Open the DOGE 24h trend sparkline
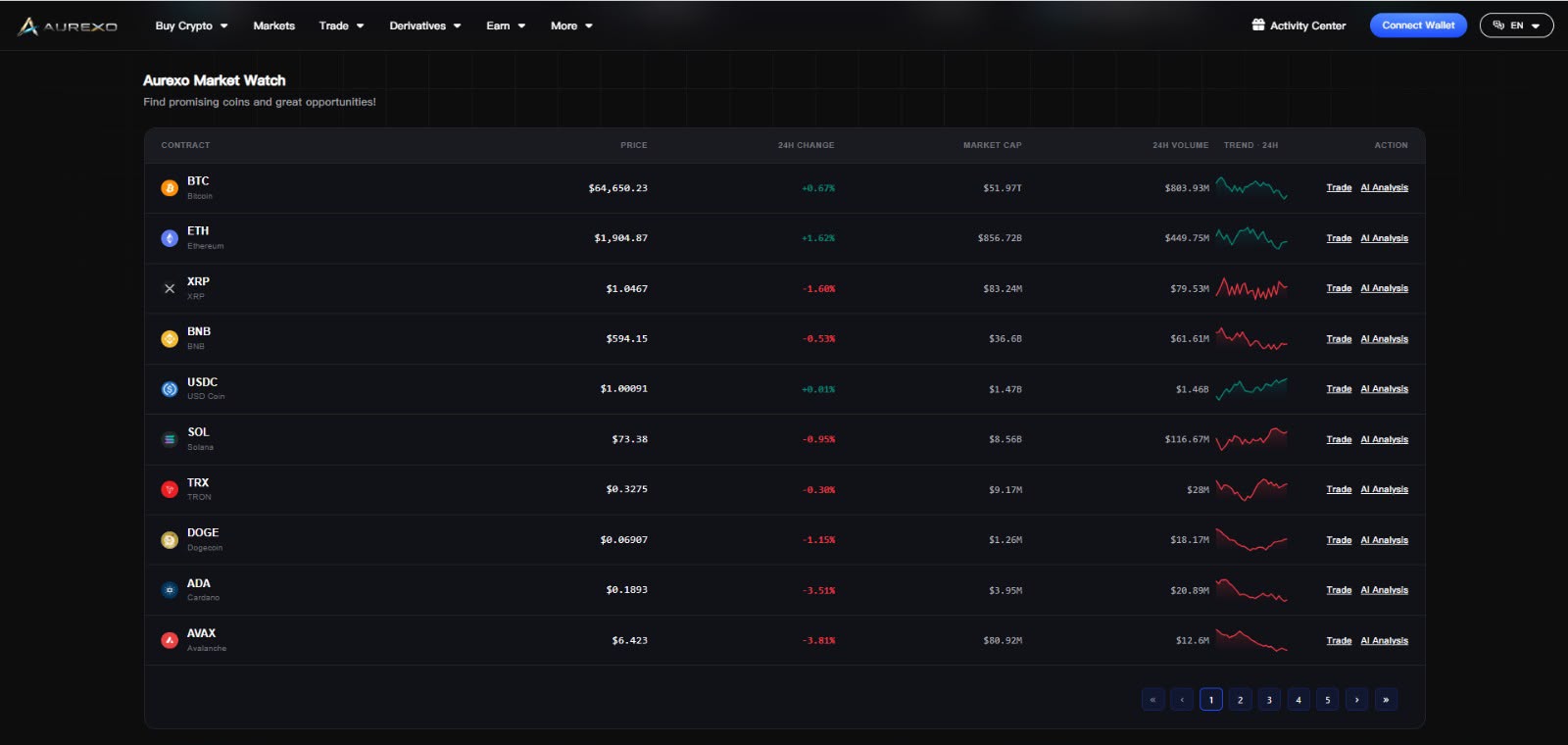 click(1251, 540)
